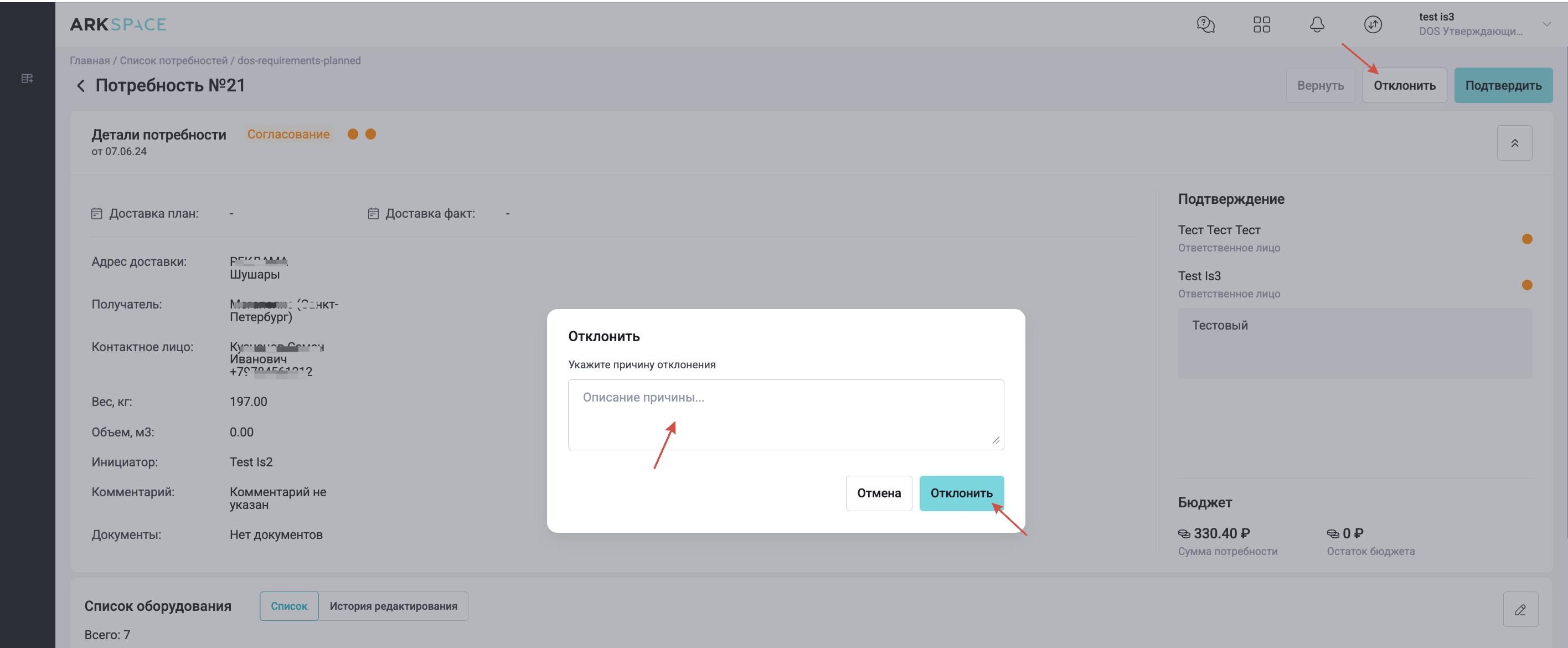Open notifications bell

[1317, 24]
